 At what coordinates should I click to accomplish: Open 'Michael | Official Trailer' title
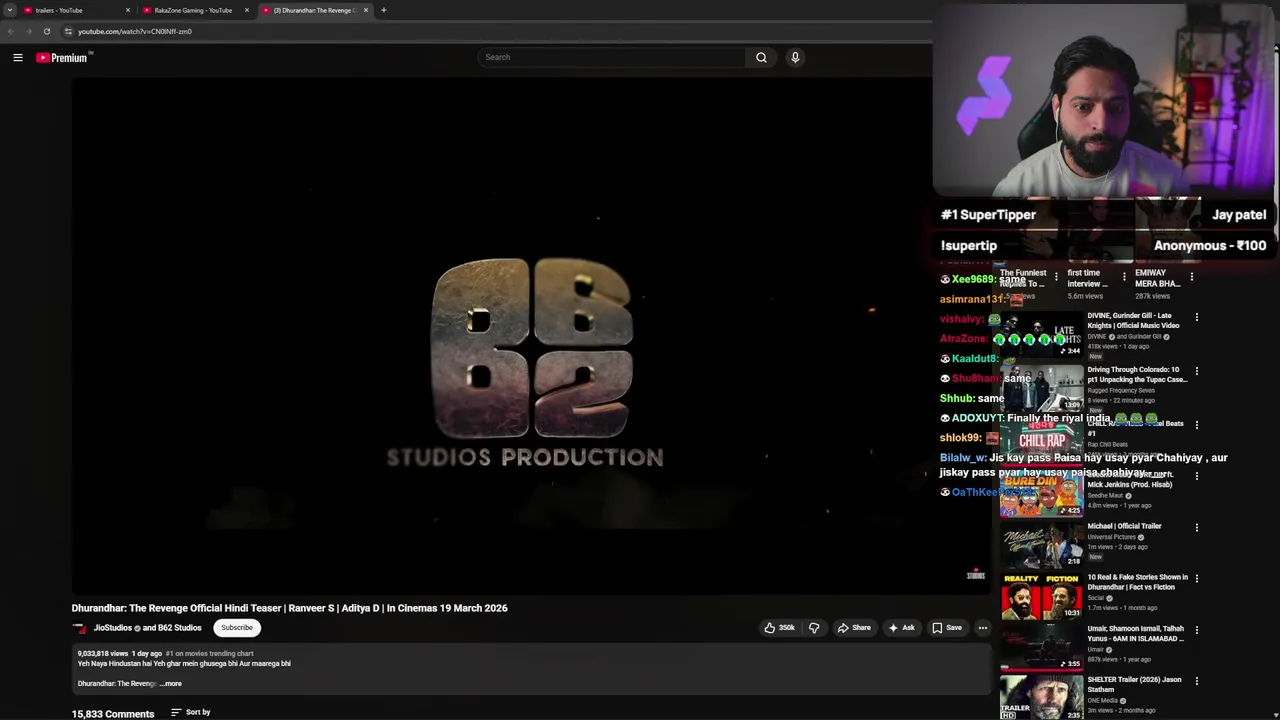pyautogui.click(x=1124, y=526)
